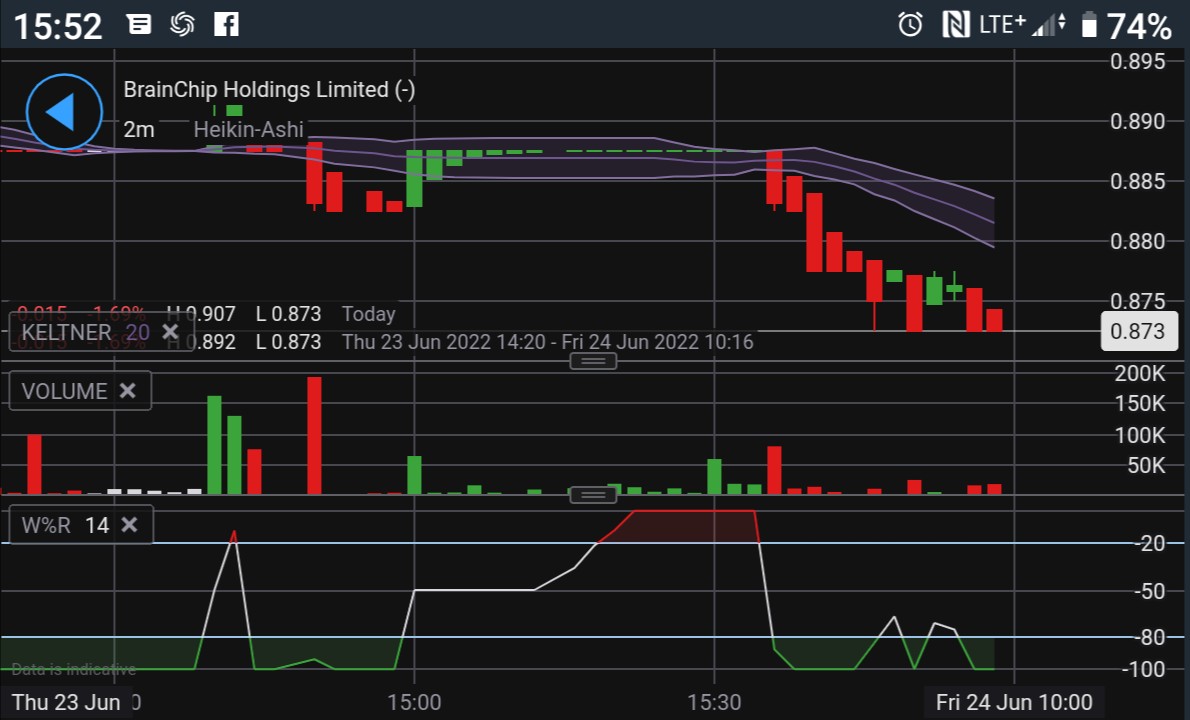Select the BrainChip Holdings Limited title

point(269,89)
